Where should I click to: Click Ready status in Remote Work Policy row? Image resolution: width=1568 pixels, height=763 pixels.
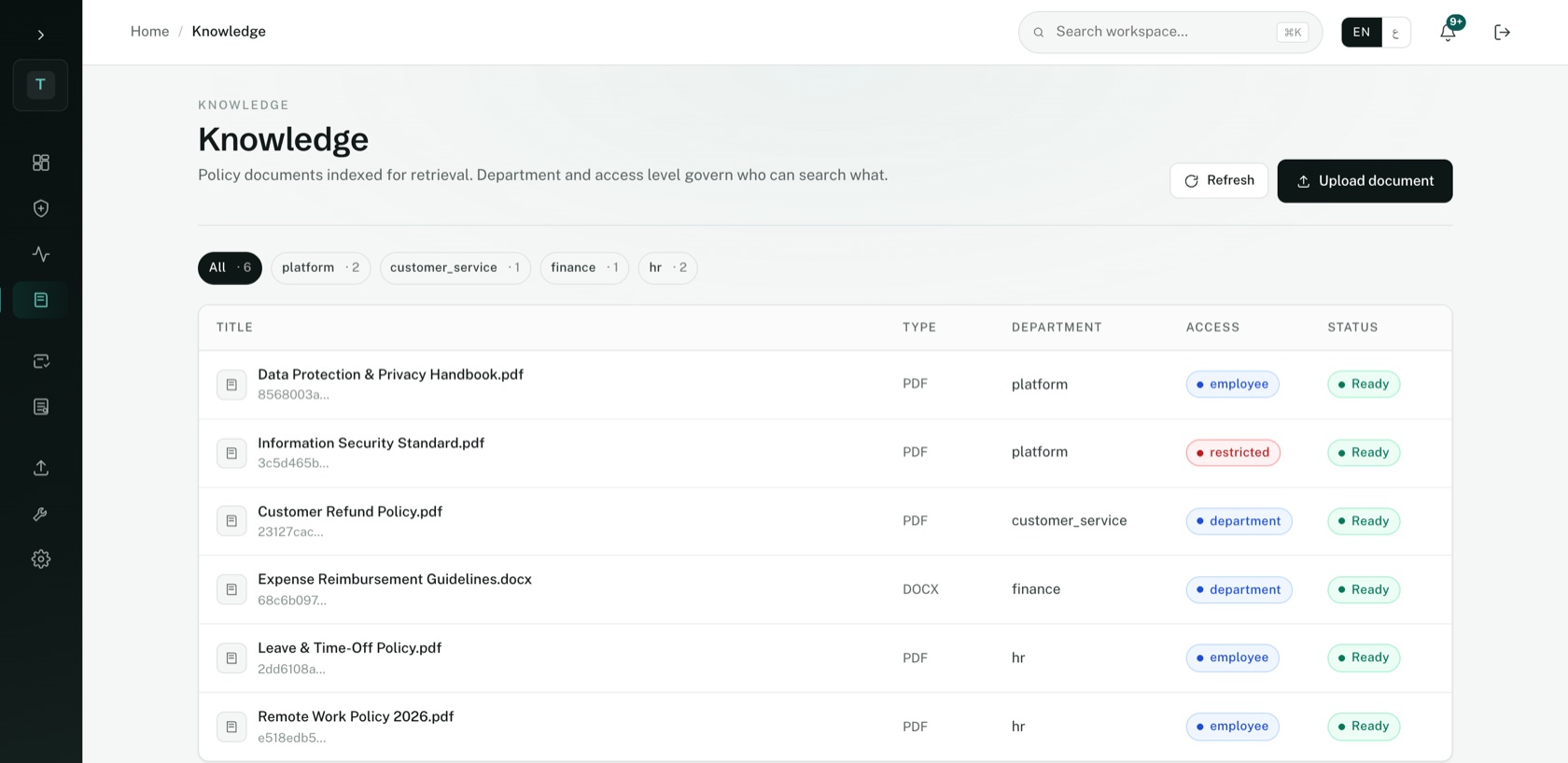1364,727
